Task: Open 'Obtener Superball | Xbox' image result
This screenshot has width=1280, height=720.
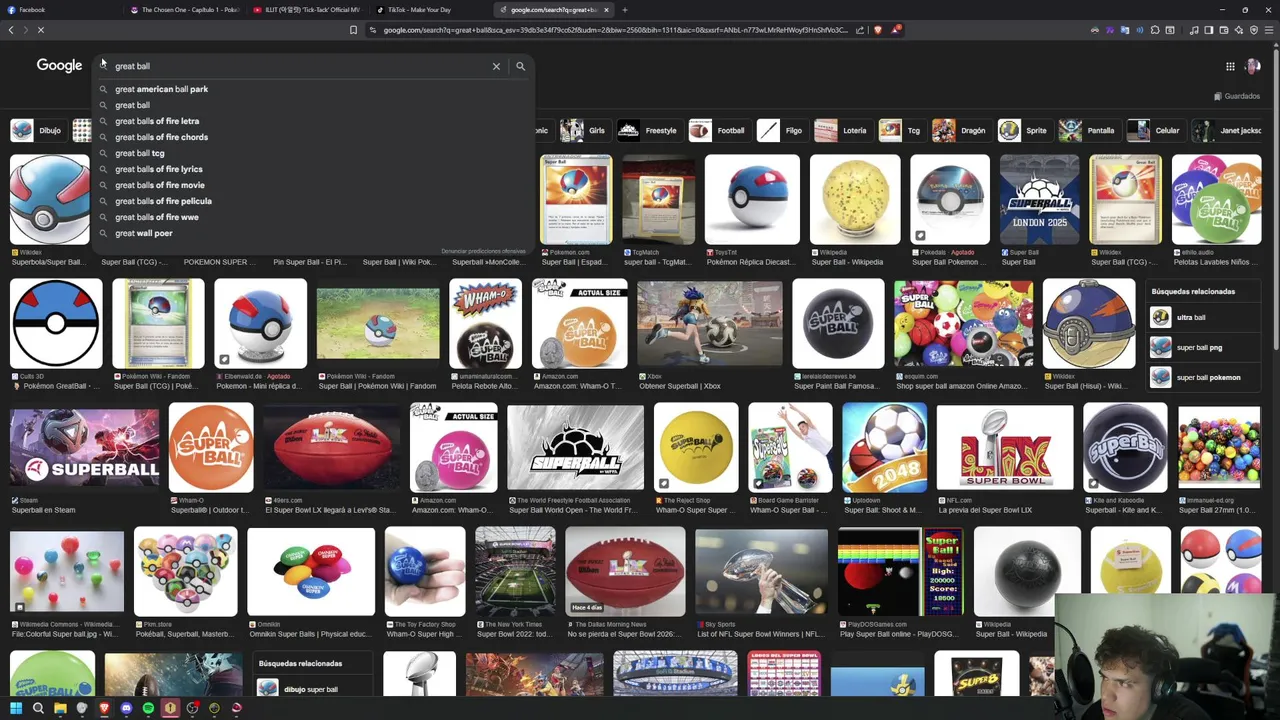Action: [x=710, y=324]
